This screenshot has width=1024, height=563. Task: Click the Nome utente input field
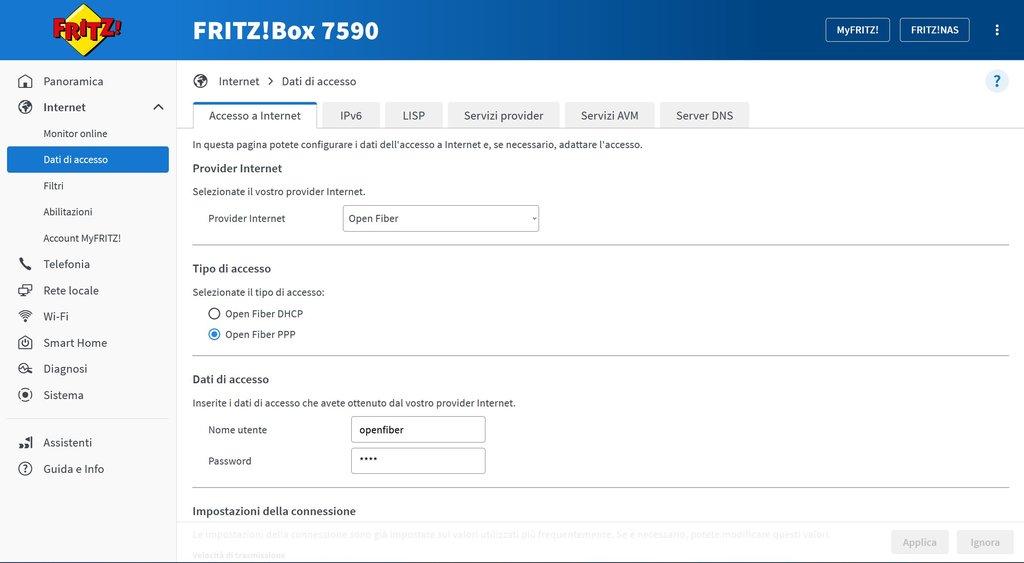(x=418, y=430)
